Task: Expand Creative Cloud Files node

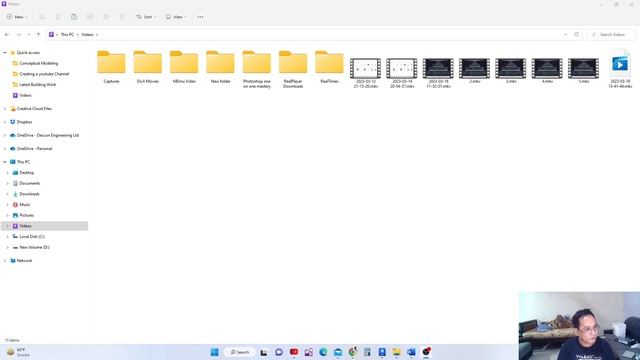Action: tap(5, 109)
